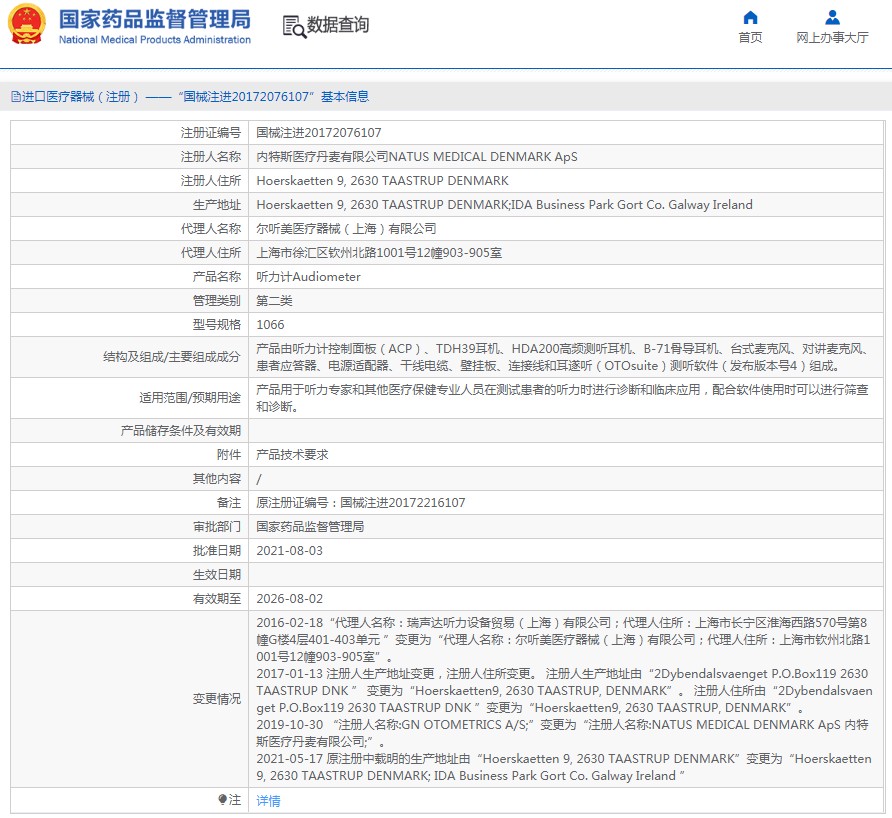Click National Medical Products Administration subtitle
The height and width of the screenshot is (818, 892).
pyautogui.click(x=155, y=40)
